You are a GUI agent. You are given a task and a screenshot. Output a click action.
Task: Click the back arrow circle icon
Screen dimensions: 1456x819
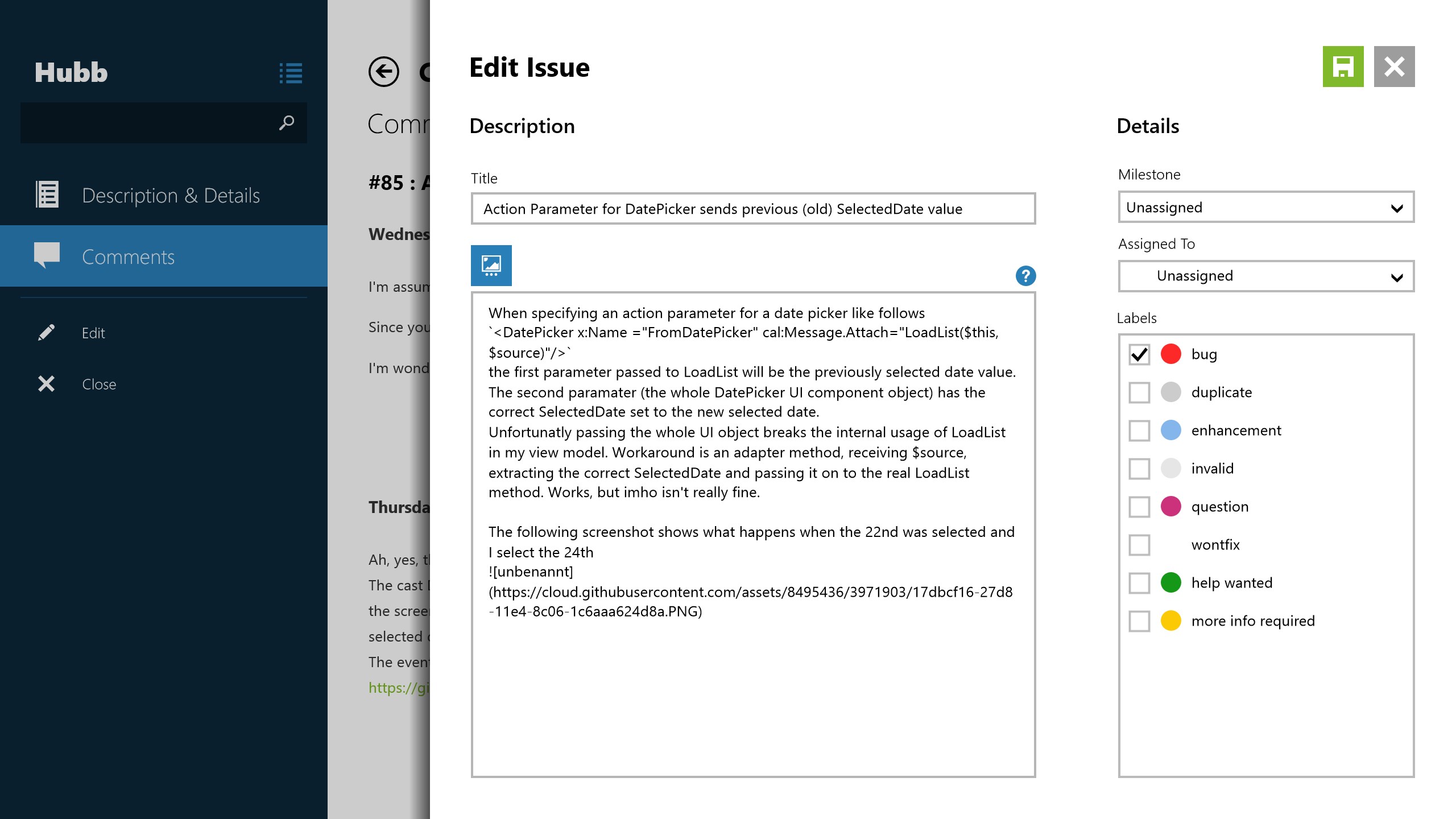[x=384, y=72]
